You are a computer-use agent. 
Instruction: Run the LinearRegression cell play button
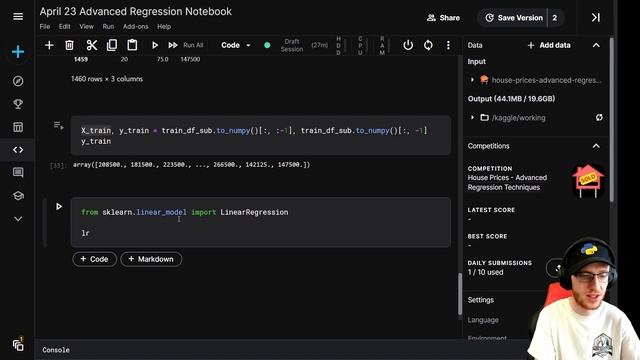[x=59, y=207]
